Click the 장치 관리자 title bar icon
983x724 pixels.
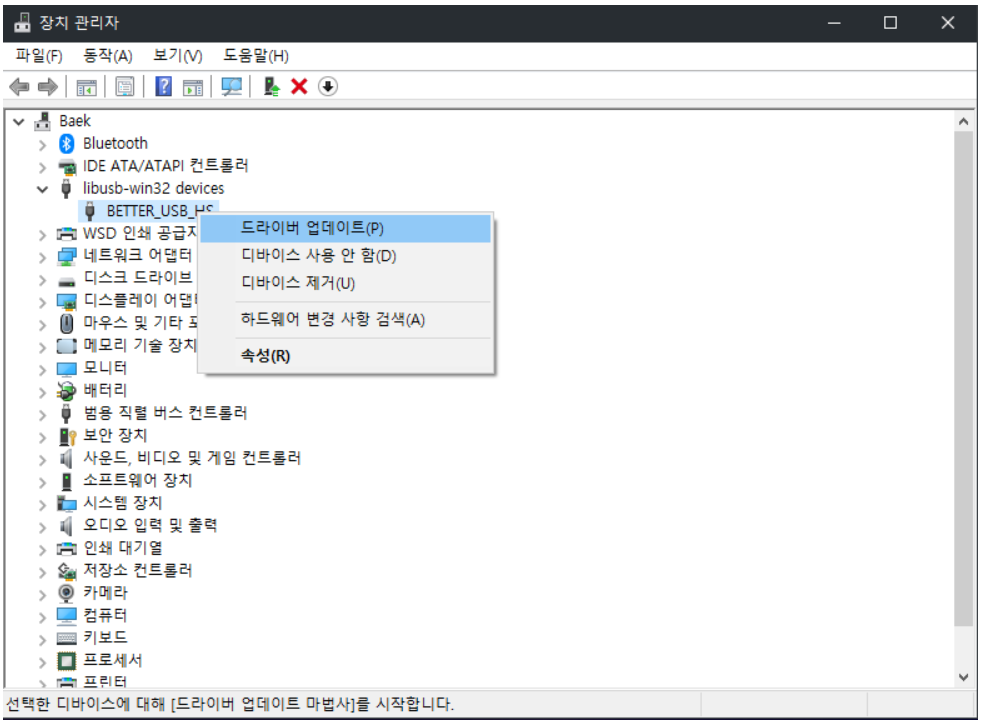tap(22, 23)
